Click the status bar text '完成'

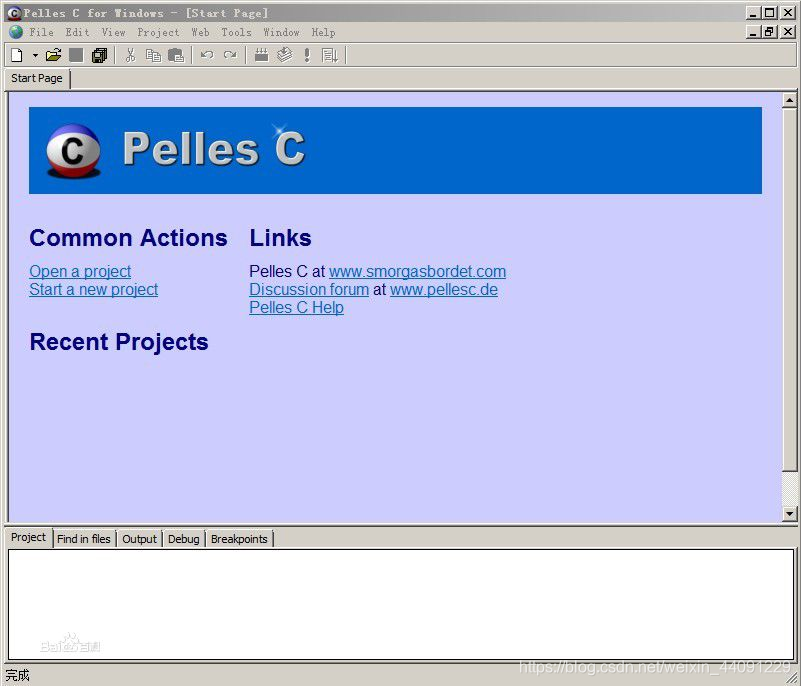point(17,675)
